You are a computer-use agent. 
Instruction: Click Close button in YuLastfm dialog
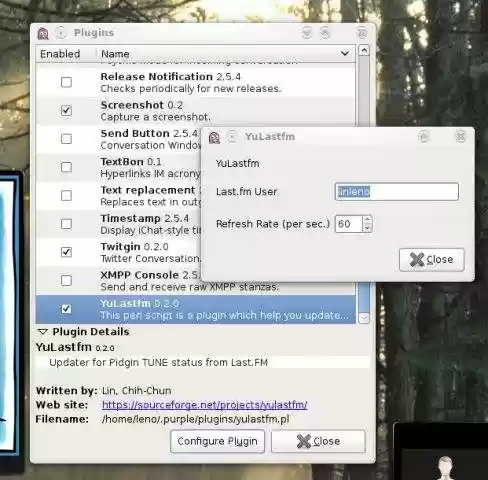point(432,260)
